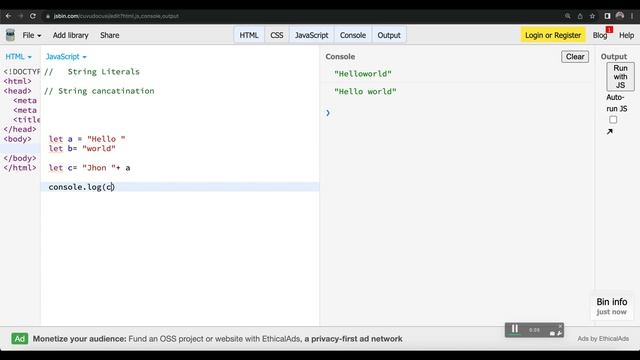The image size is (640, 360).
Task: Open the Add library menu
Action: (71, 35)
